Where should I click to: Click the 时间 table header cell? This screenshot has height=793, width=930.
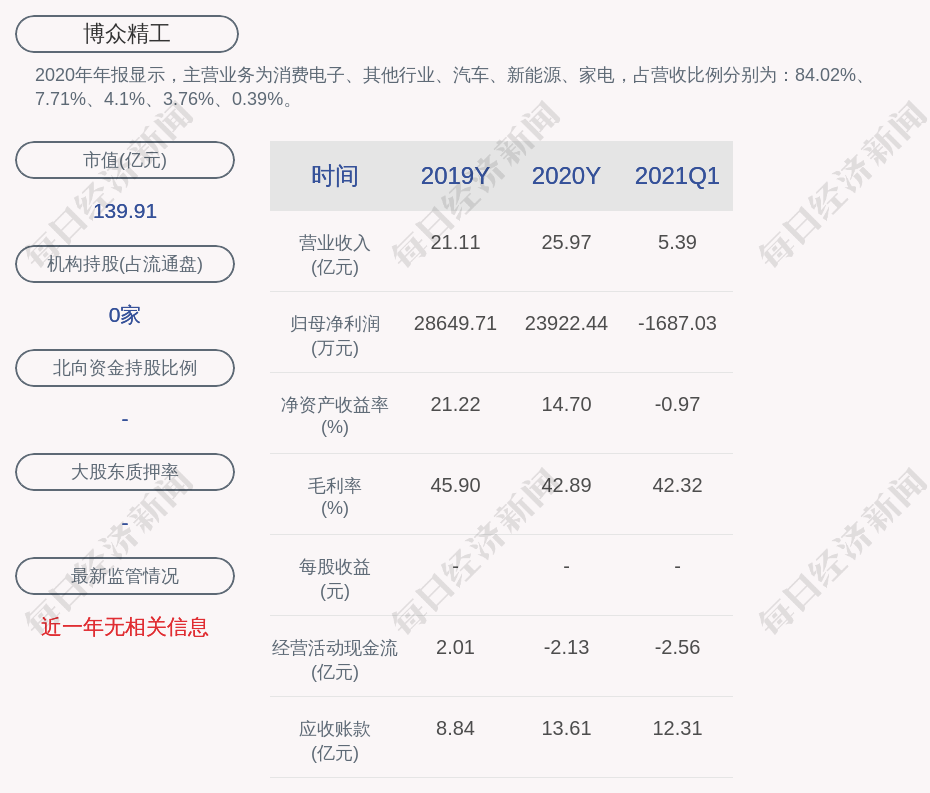coord(334,176)
